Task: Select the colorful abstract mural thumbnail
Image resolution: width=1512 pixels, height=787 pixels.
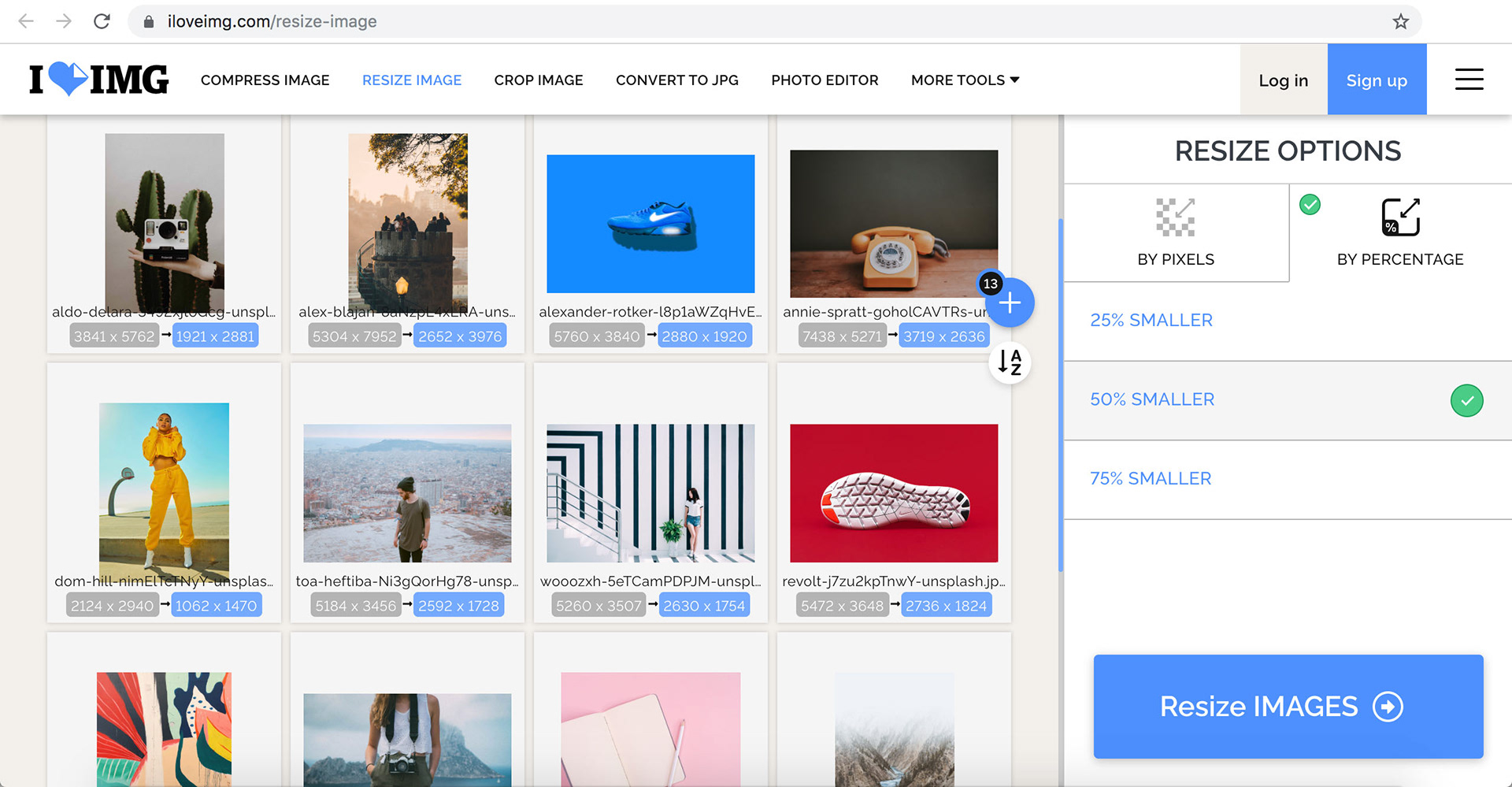Action: 164,729
